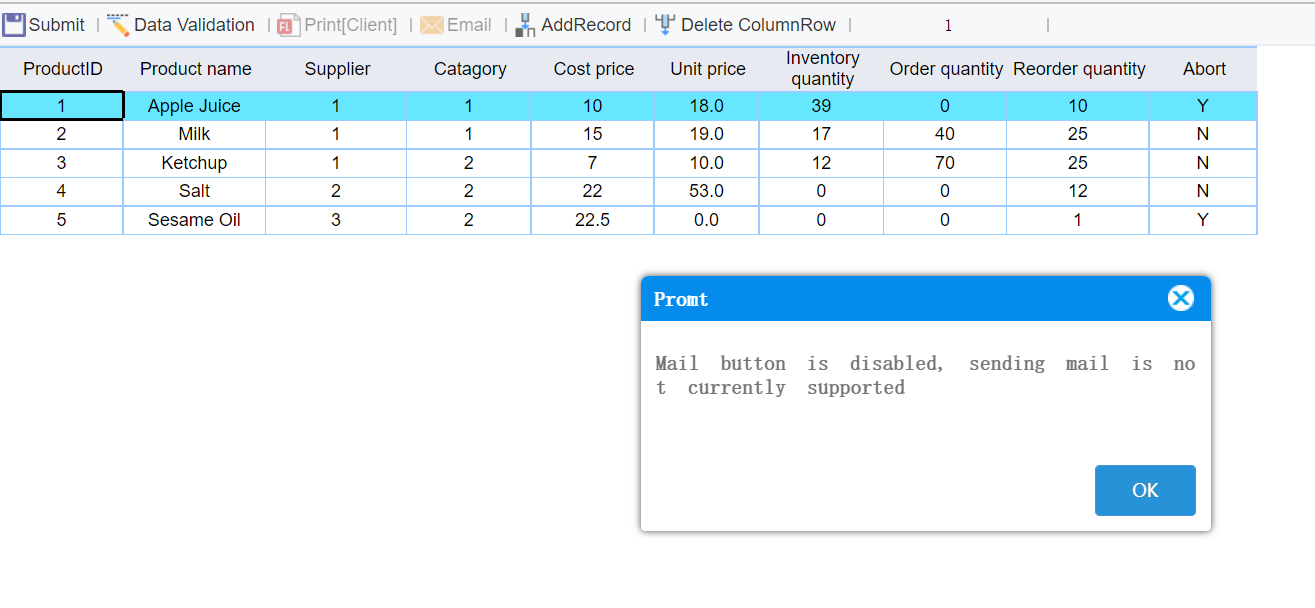This screenshot has height=608, width=1315.
Task: Select Unit price 19.0 cell
Action: 707,134
